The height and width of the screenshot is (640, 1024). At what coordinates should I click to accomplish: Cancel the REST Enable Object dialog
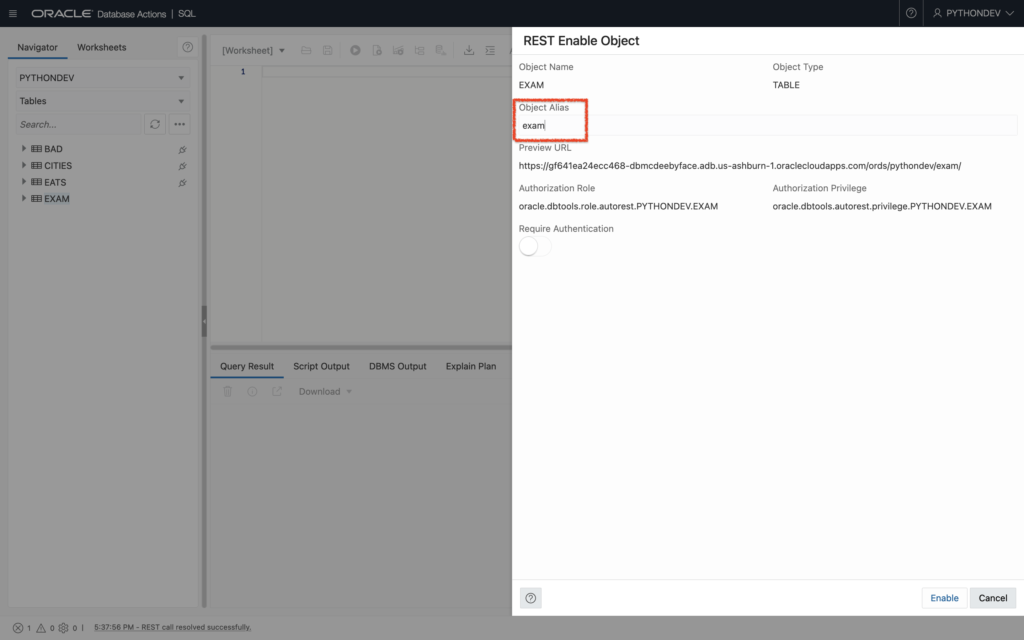click(x=992, y=597)
